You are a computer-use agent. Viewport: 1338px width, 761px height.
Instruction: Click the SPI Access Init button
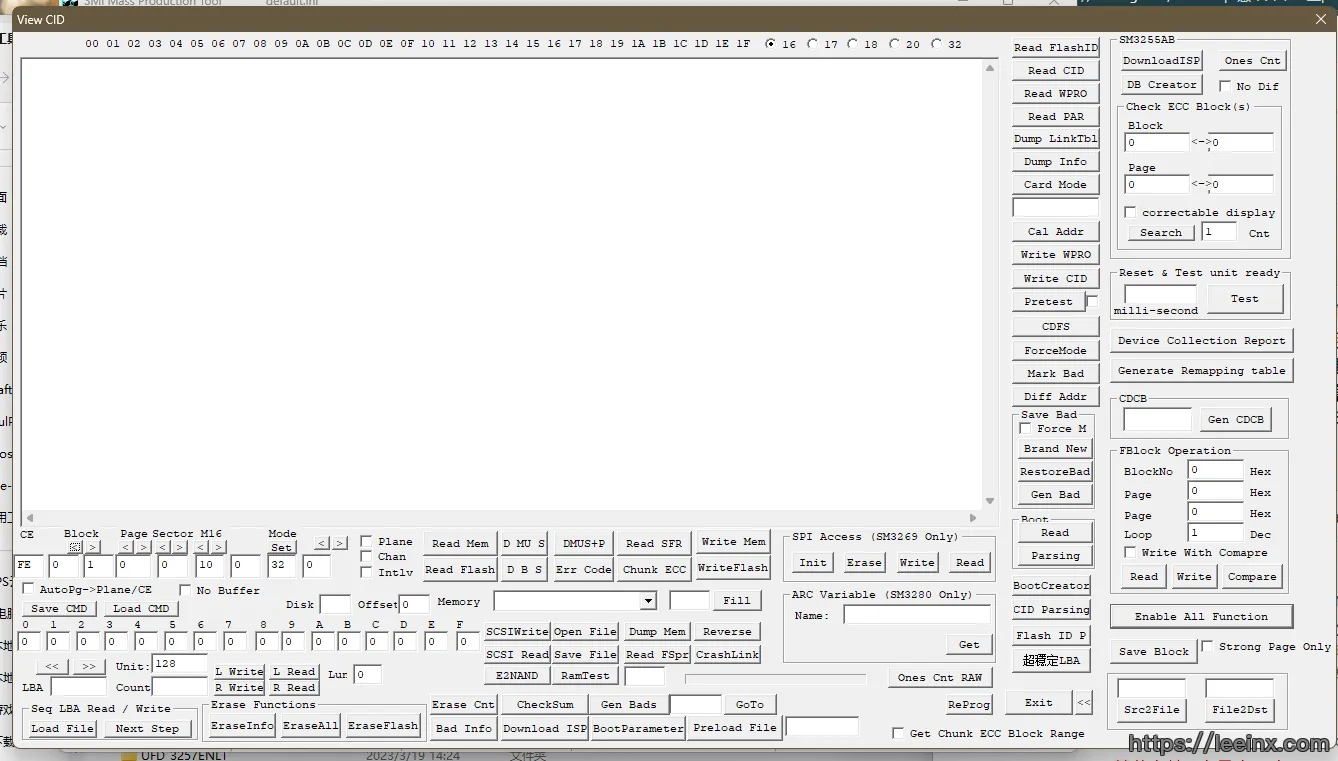813,562
